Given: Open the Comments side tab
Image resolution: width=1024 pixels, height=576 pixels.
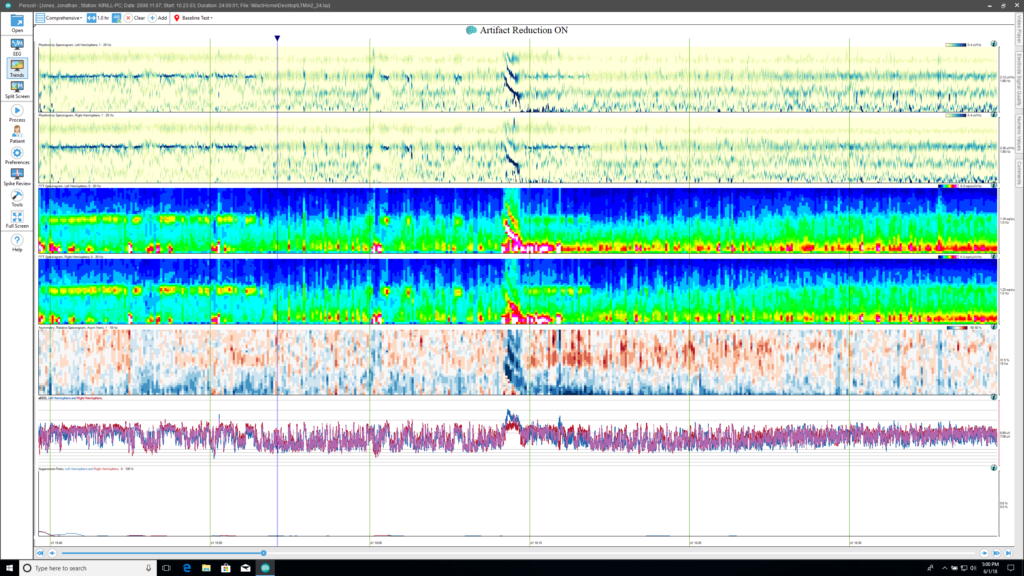Looking at the screenshot, I should (1018, 172).
